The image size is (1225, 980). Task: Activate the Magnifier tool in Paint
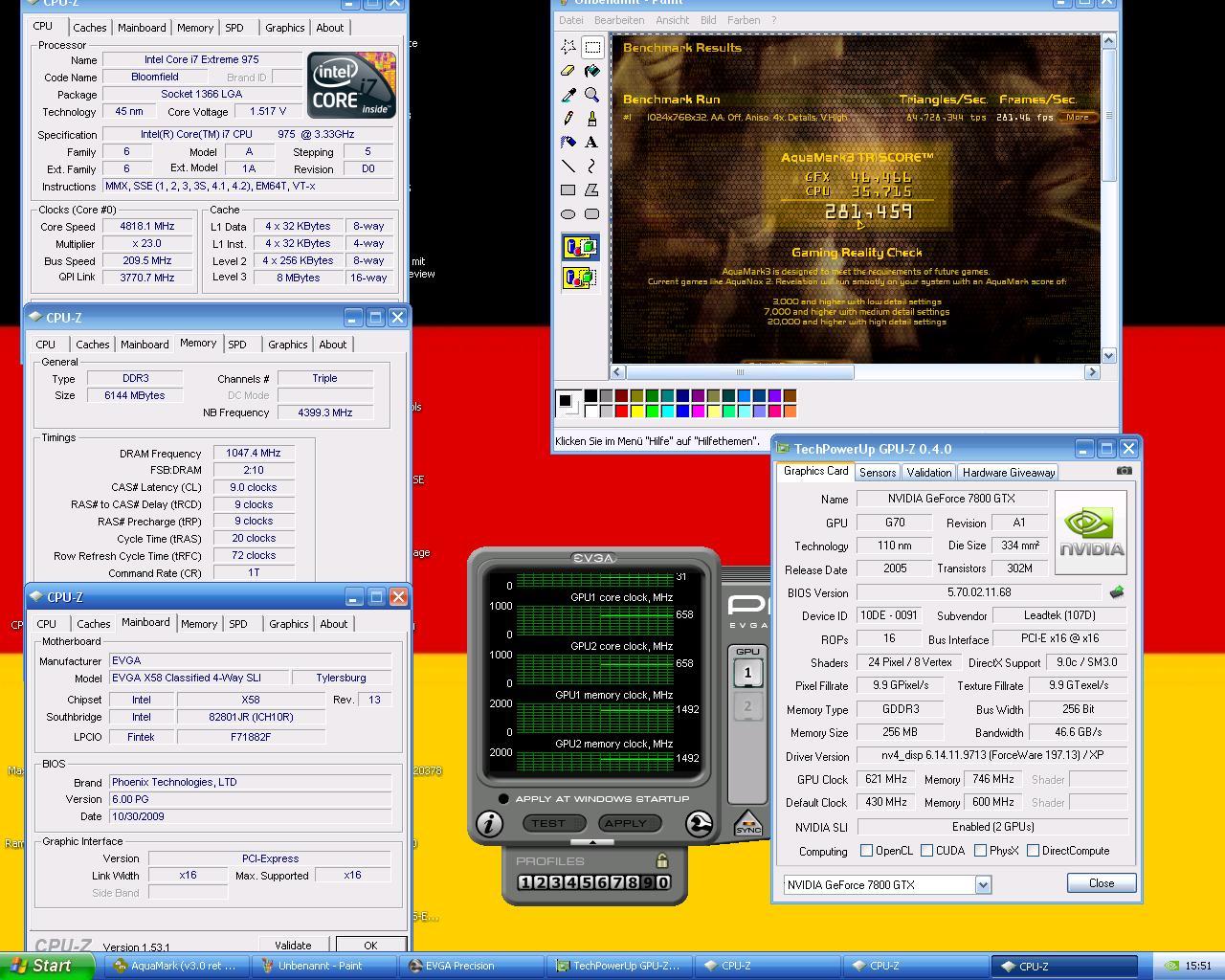(592, 95)
